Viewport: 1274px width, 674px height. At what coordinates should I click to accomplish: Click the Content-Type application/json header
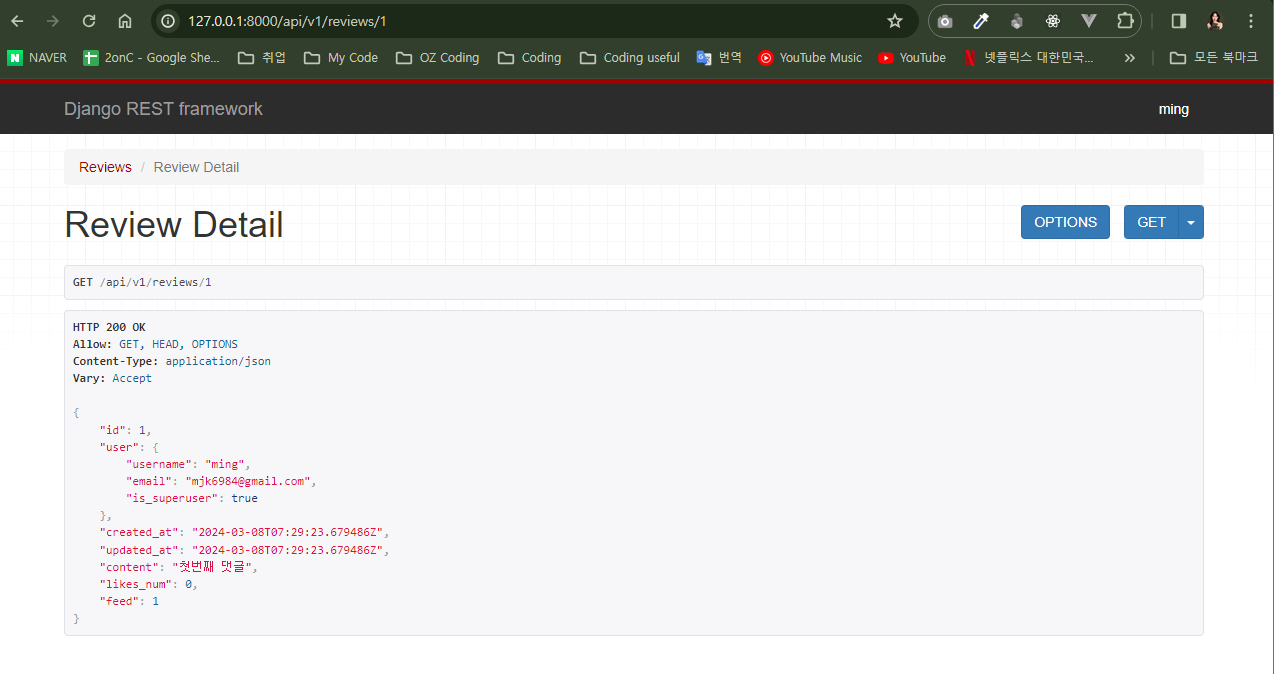pos(172,361)
